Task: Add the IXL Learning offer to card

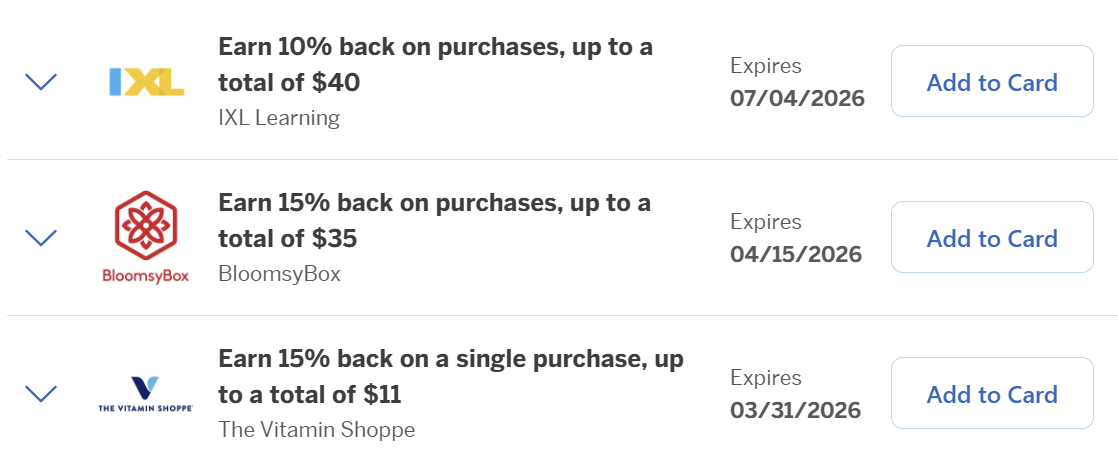Action: pyautogui.click(x=991, y=82)
